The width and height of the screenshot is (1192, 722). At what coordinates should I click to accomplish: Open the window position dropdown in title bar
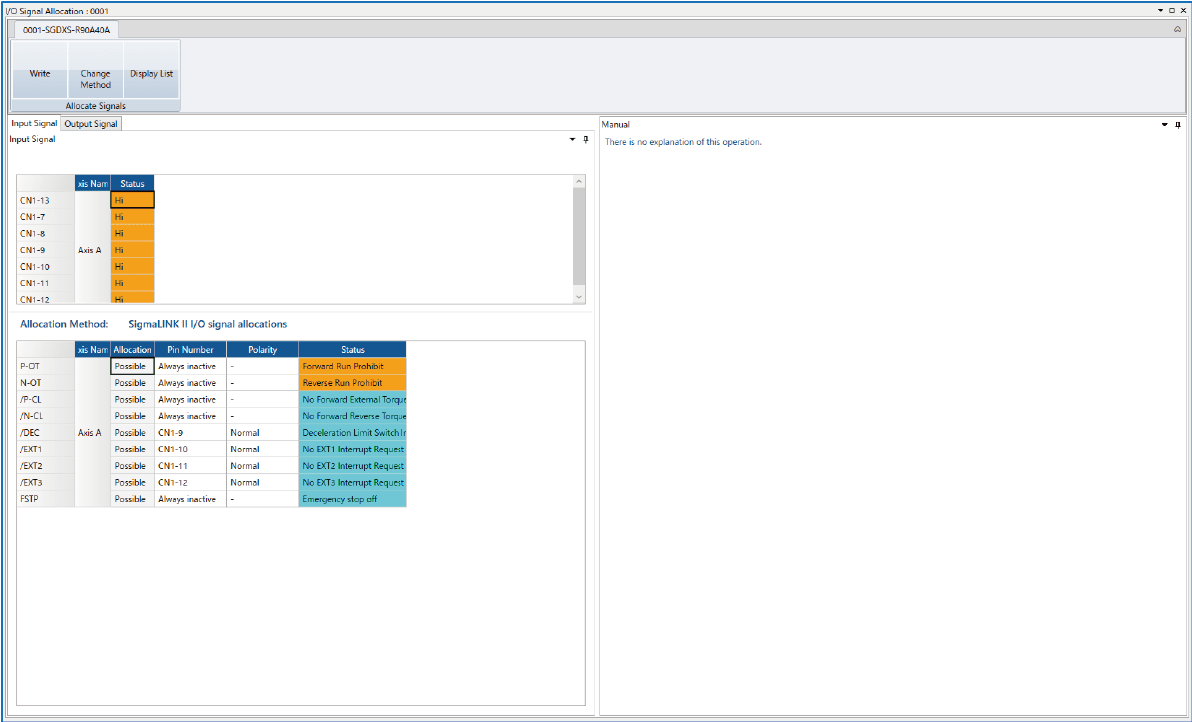(x=1160, y=9)
